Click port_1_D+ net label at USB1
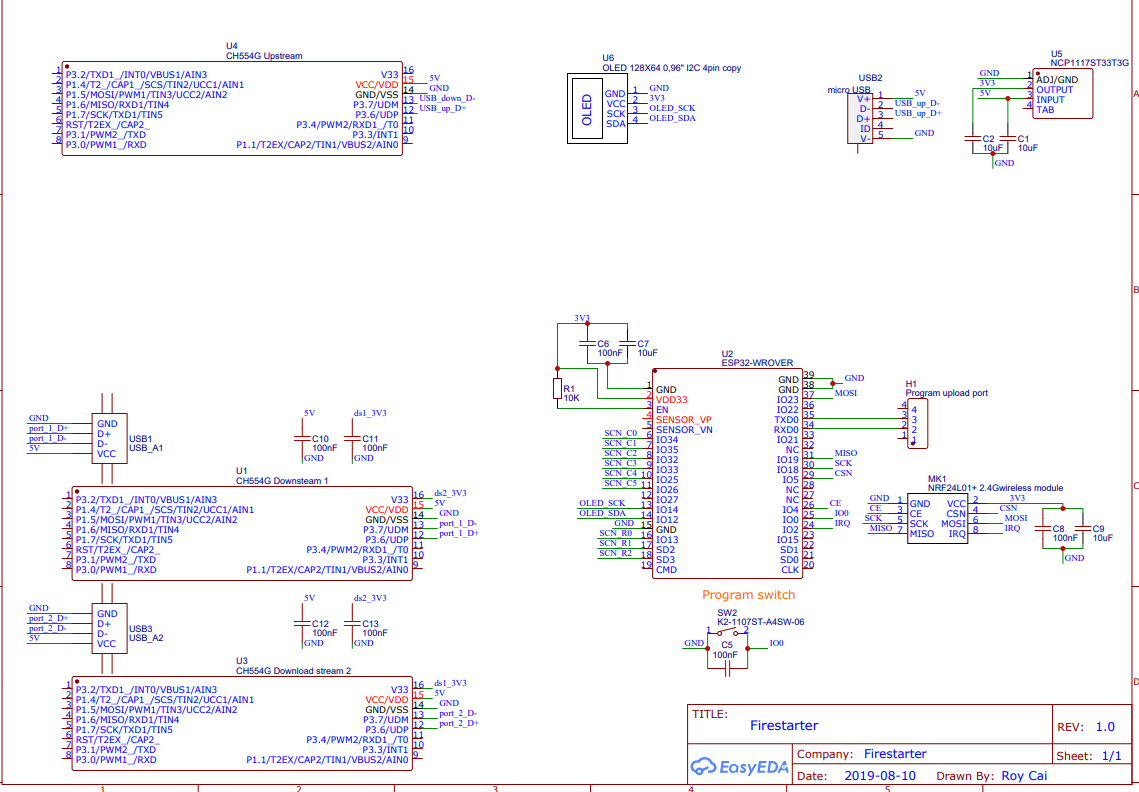Image resolution: width=1139 pixels, height=792 pixels. click(x=49, y=429)
